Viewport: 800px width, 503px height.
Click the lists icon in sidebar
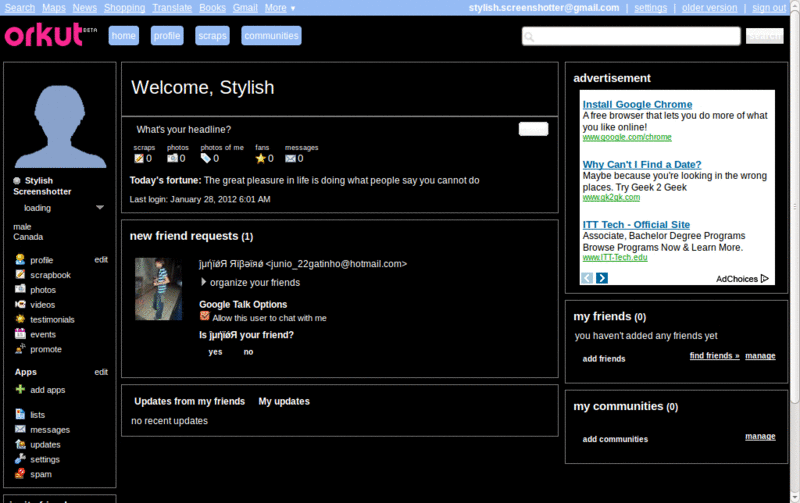click(20, 414)
